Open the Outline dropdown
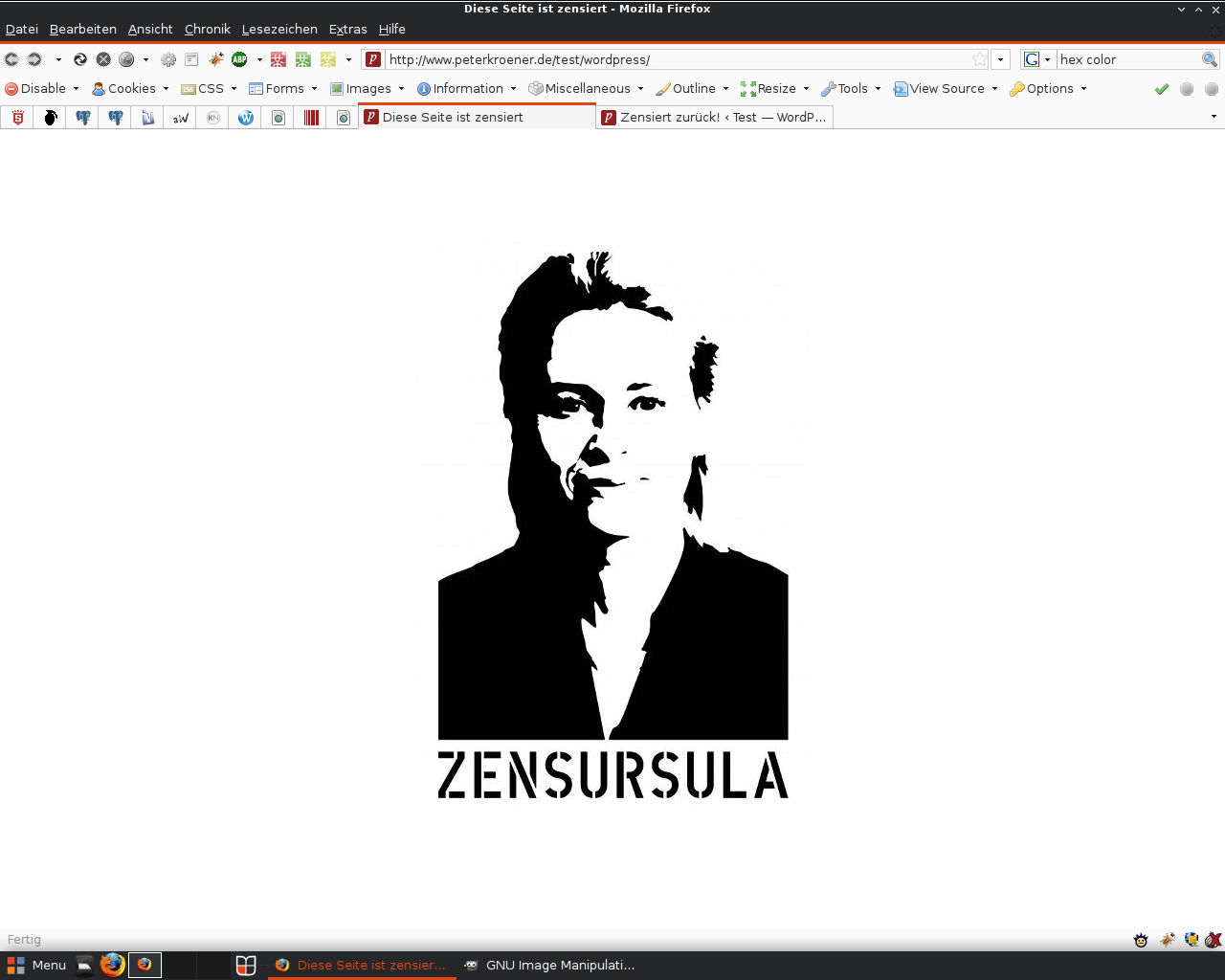This screenshot has width=1225, height=980. point(693,89)
